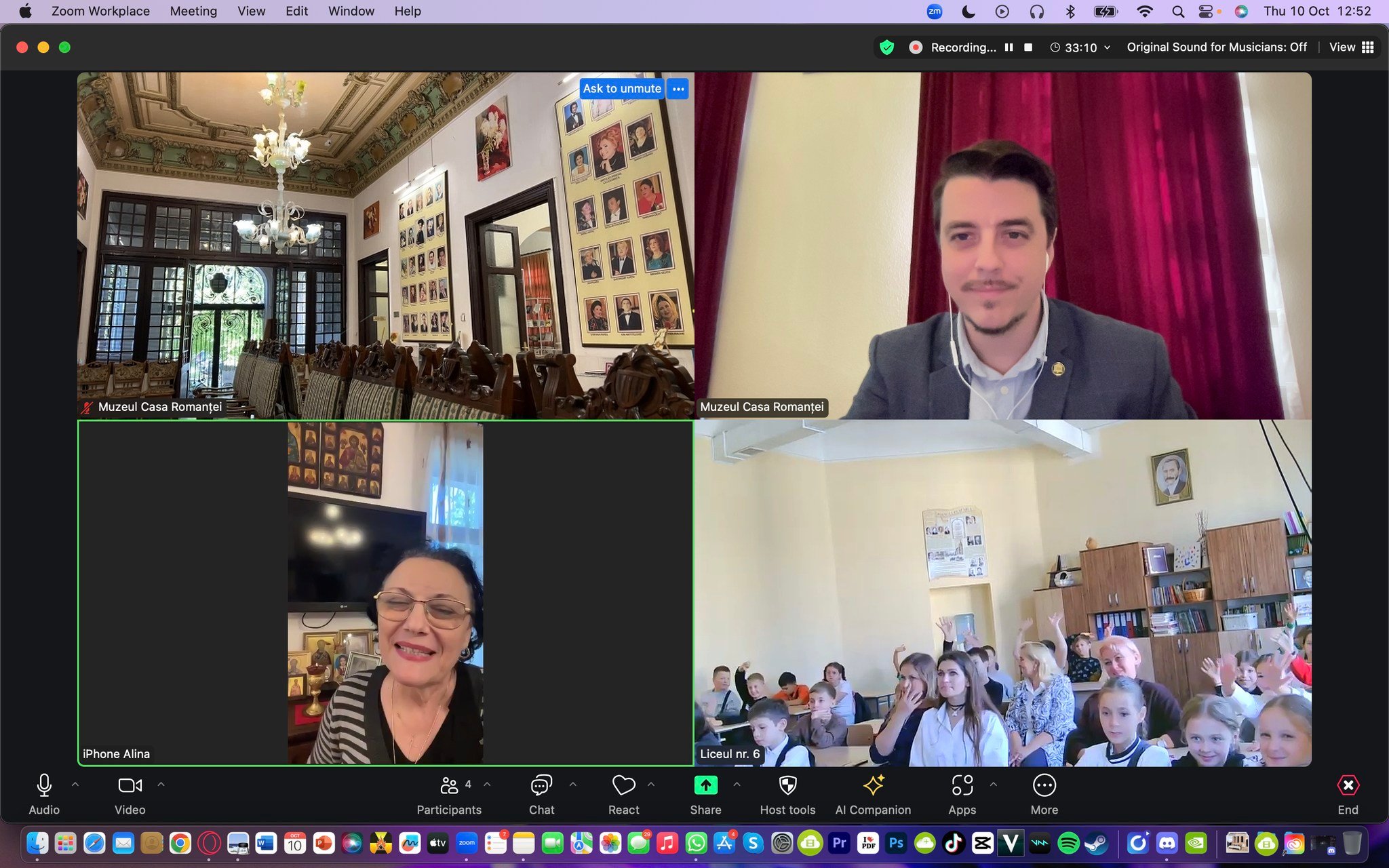Open the Meeting menu
The height and width of the screenshot is (868, 1389).
[x=193, y=11]
